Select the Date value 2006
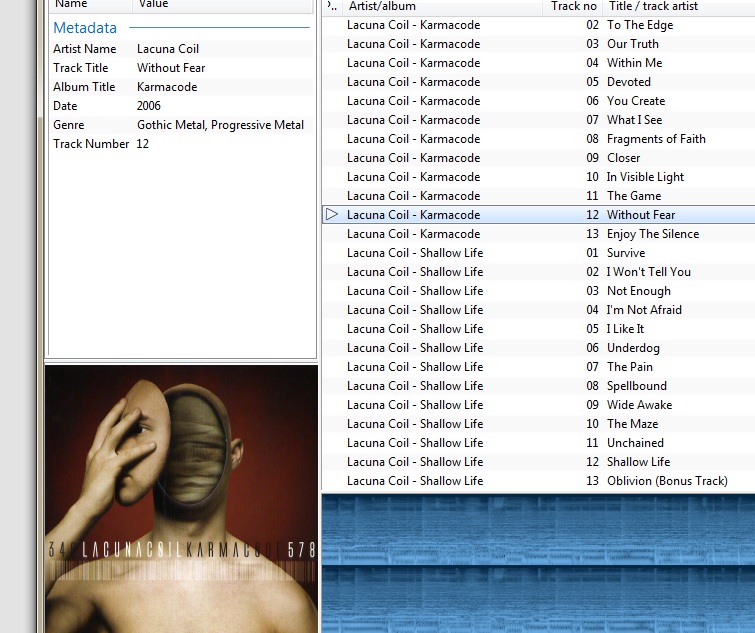The width and height of the screenshot is (755, 633). pos(148,106)
